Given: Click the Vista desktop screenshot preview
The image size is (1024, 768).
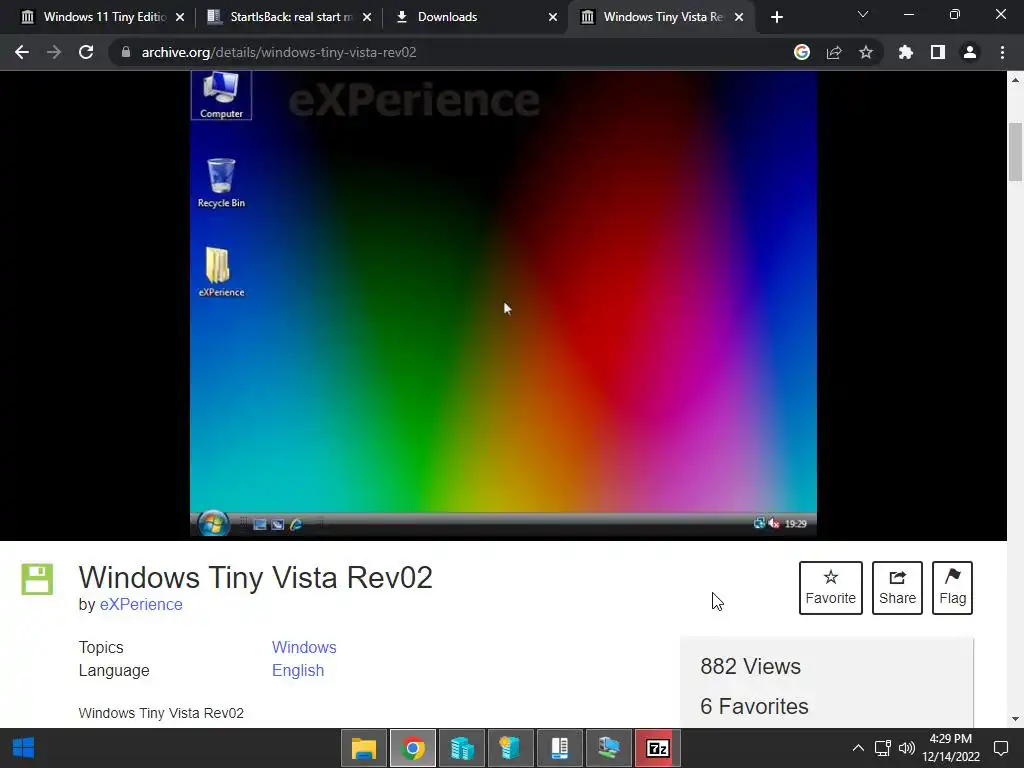Looking at the screenshot, I should tap(503, 304).
